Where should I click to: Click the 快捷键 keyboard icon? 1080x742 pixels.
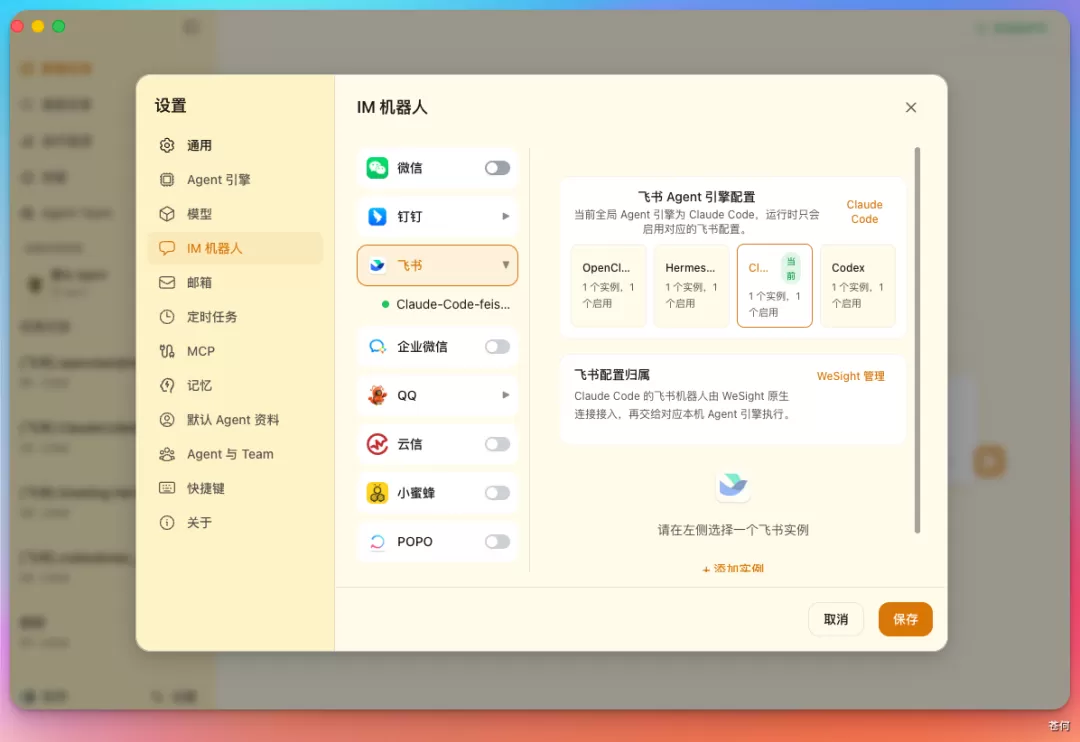click(x=167, y=488)
